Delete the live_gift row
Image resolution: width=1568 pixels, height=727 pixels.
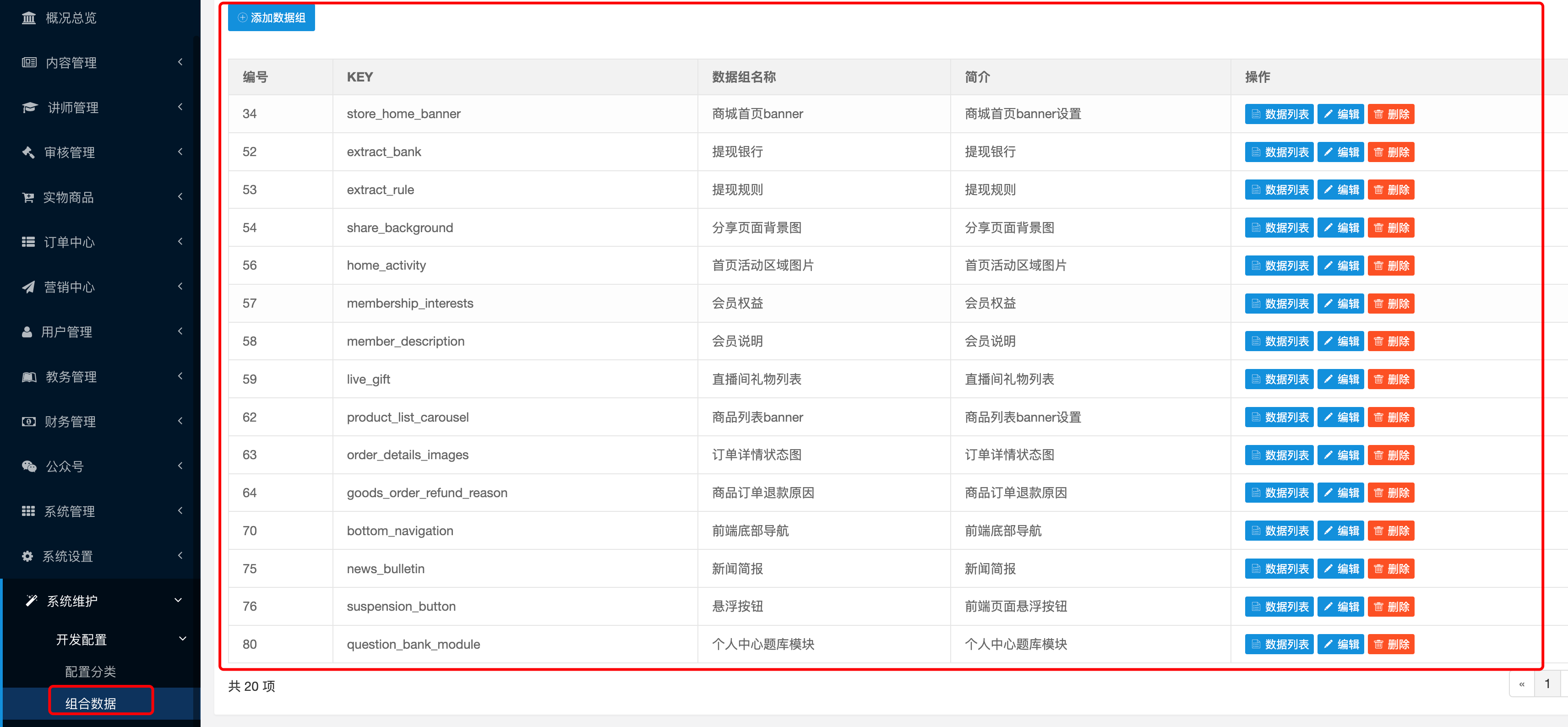tap(1391, 379)
